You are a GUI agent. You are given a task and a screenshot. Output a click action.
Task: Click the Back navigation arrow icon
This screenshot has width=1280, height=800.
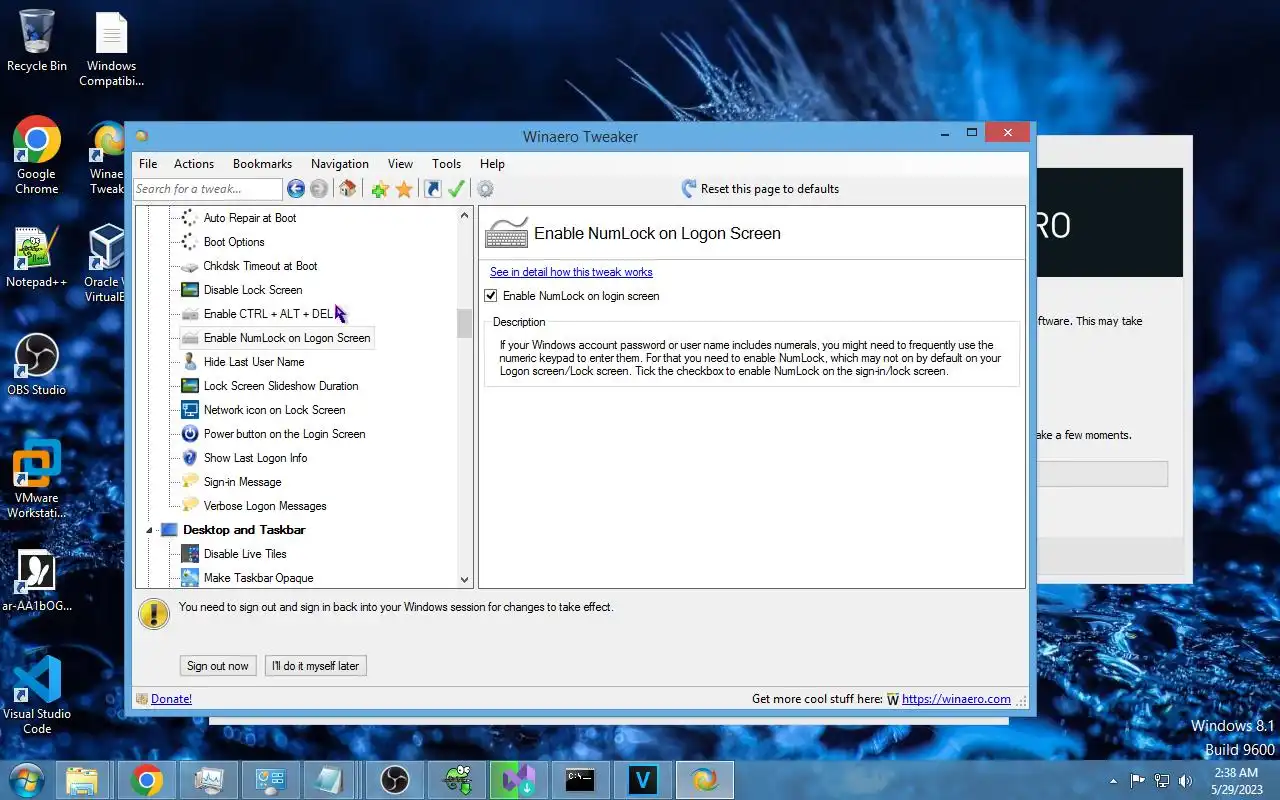coord(295,189)
